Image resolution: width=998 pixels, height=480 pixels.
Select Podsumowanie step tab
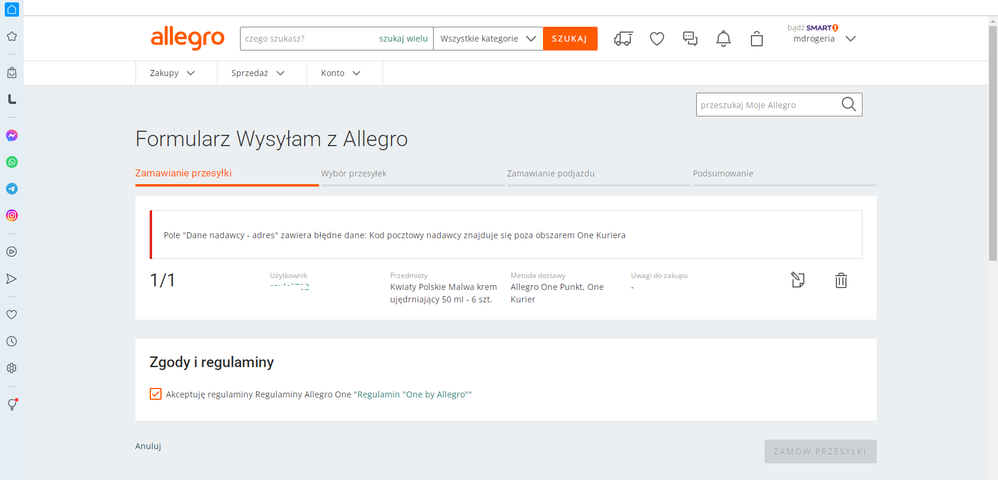coord(785,174)
